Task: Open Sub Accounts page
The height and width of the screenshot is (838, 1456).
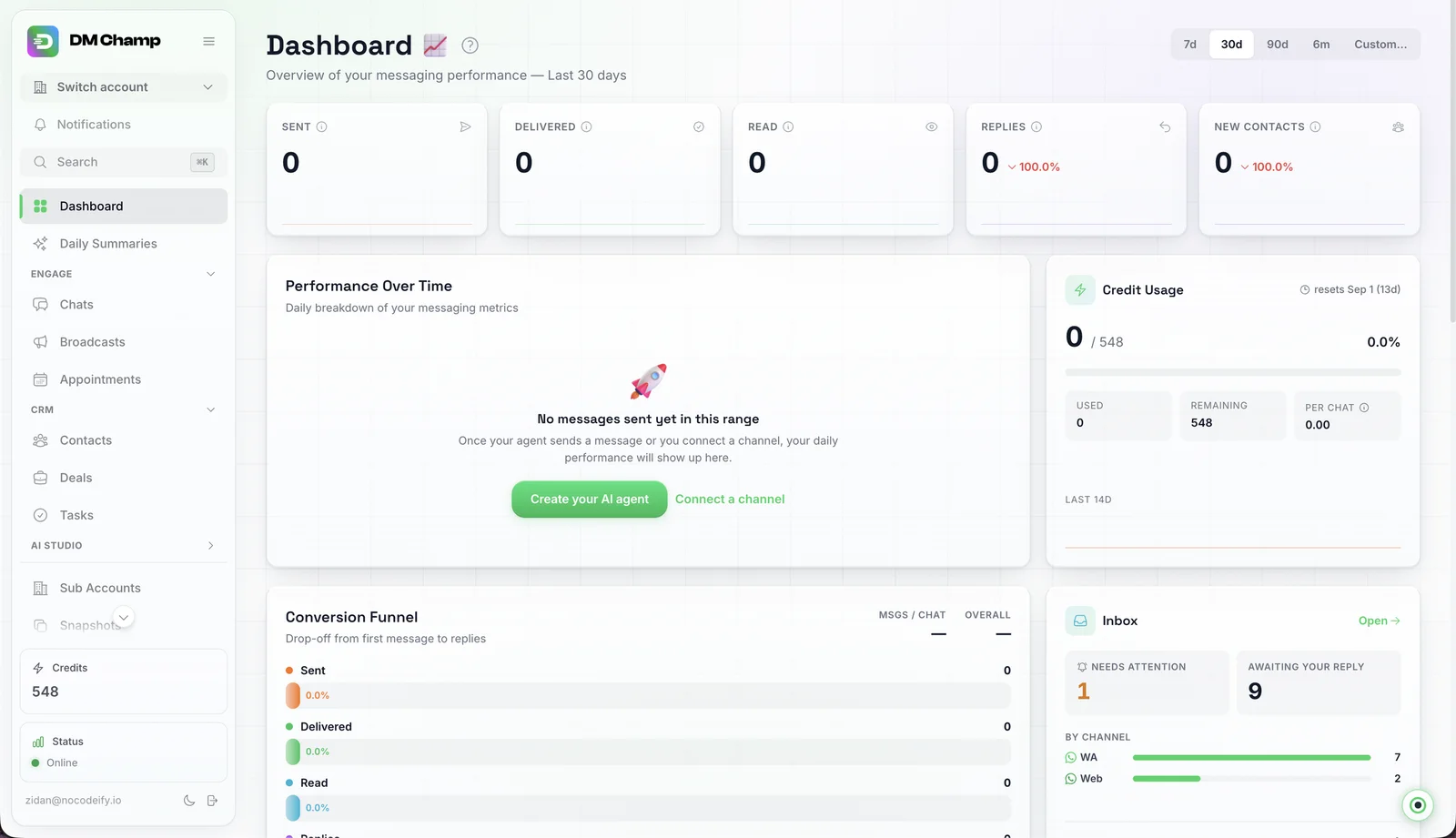Action: coord(124,589)
